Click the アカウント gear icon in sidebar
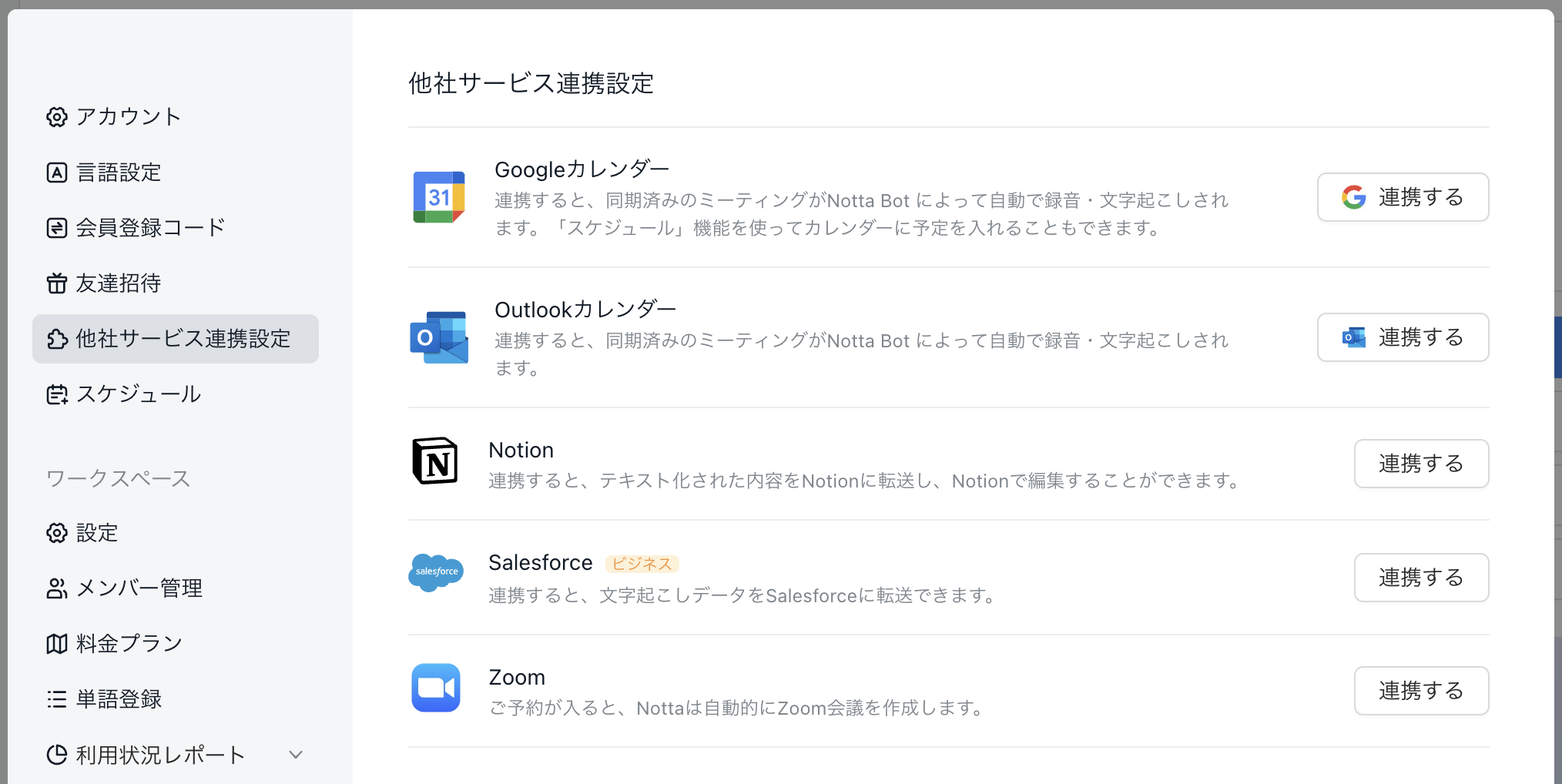The height and width of the screenshot is (784, 1562). click(x=56, y=117)
